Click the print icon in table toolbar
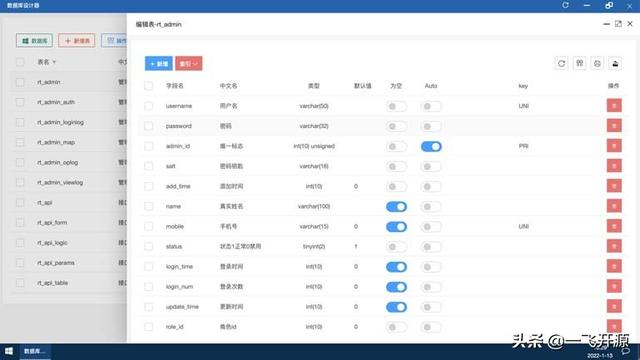The width and height of the screenshot is (640, 360). 597,64
